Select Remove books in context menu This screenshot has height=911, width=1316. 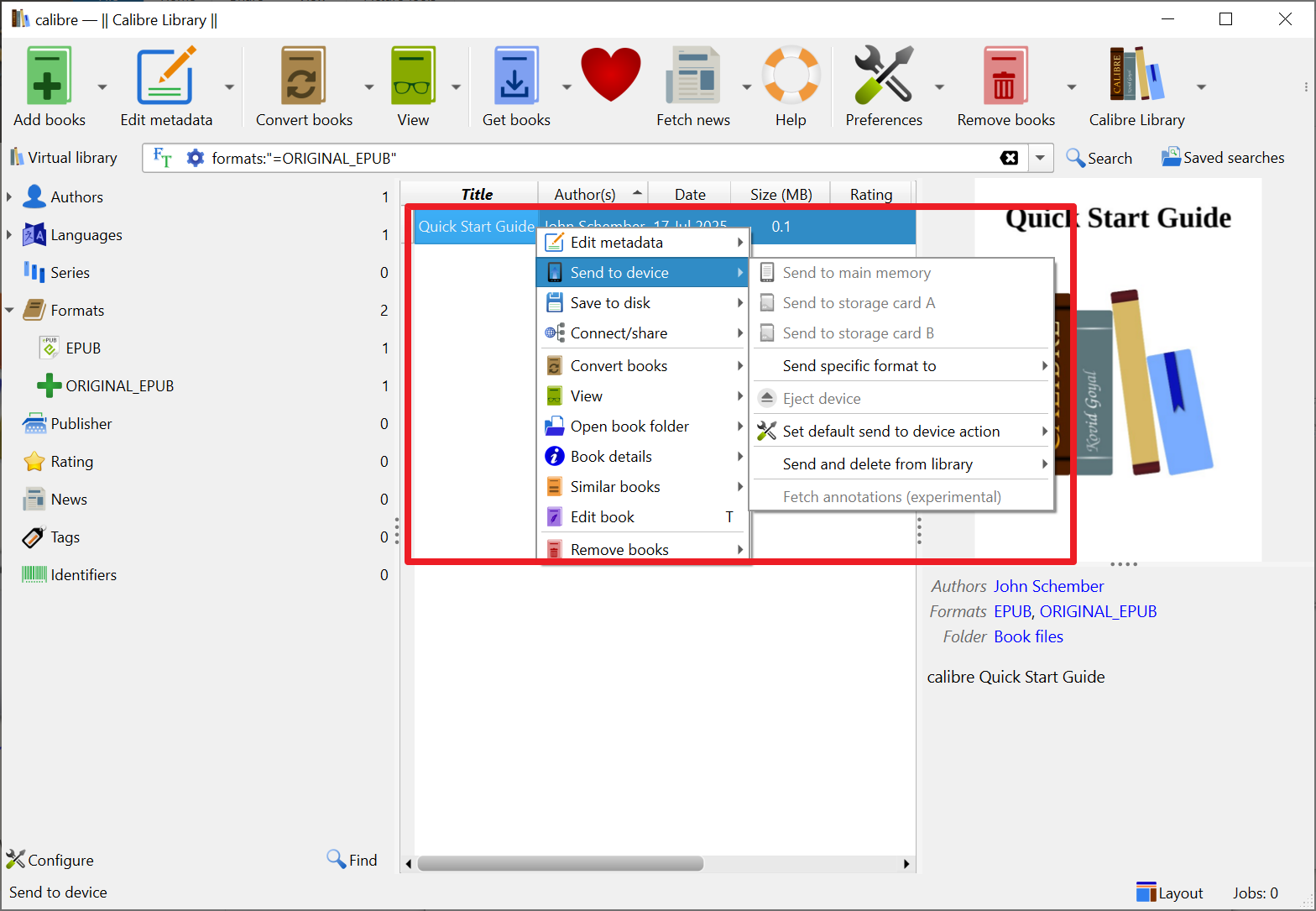[643, 550]
